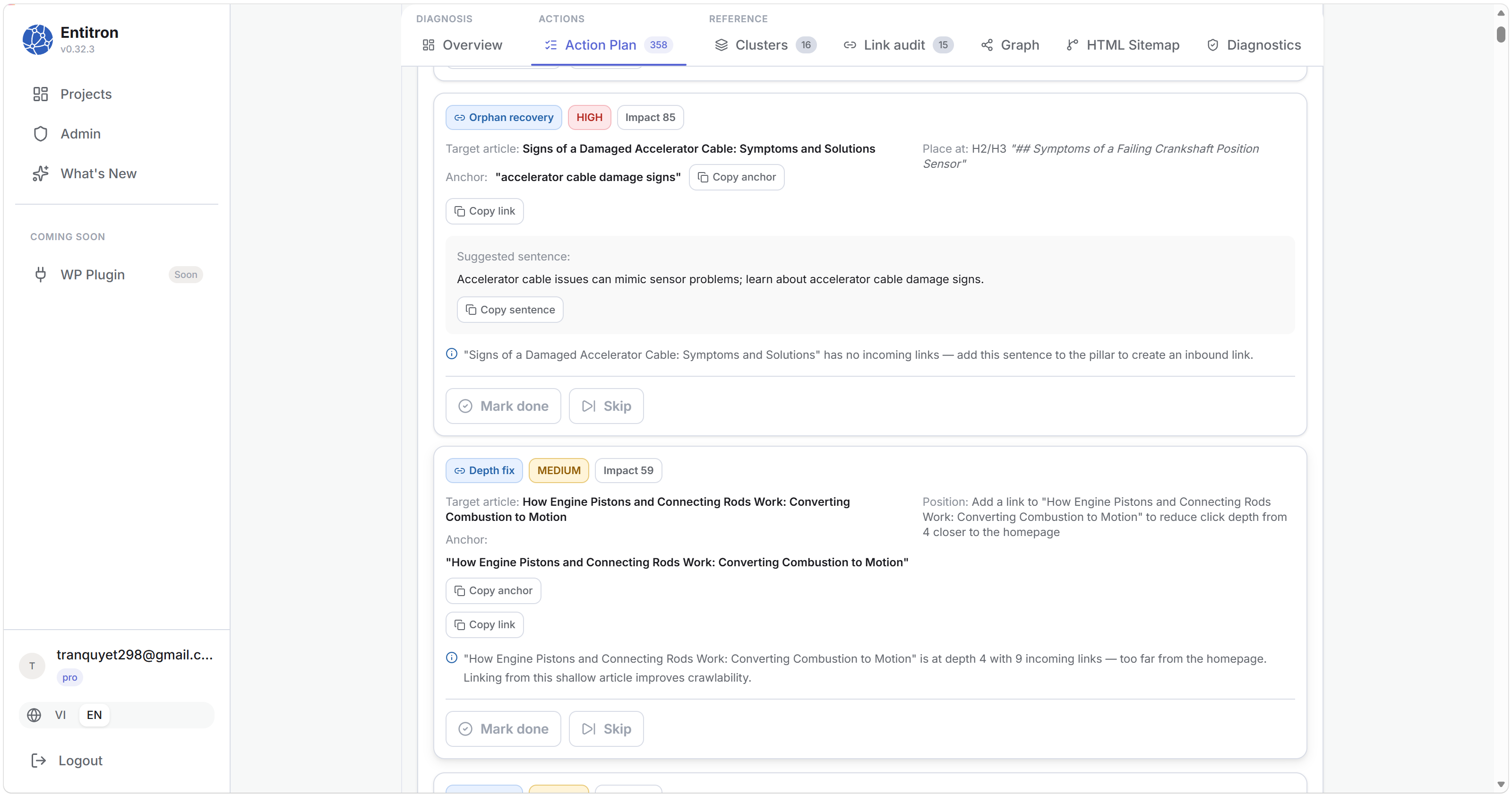The width and height of the screenshot is (1512, 796).
Task: Open the HTML Sitemap tab
Action: pyautogui.click(x=1122, y=44)
